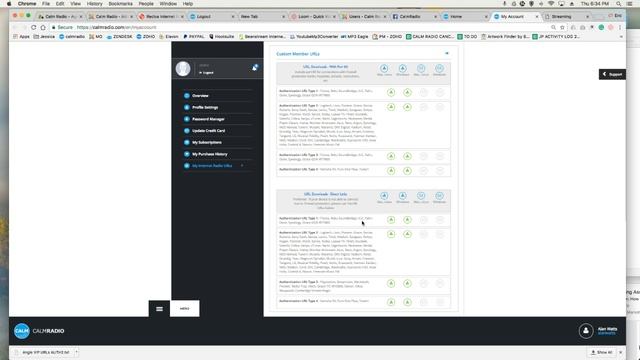Click second green icon in Port 80 Type 4 row
The height and width of the screenshot is (360, 640).
click(407, 171)
